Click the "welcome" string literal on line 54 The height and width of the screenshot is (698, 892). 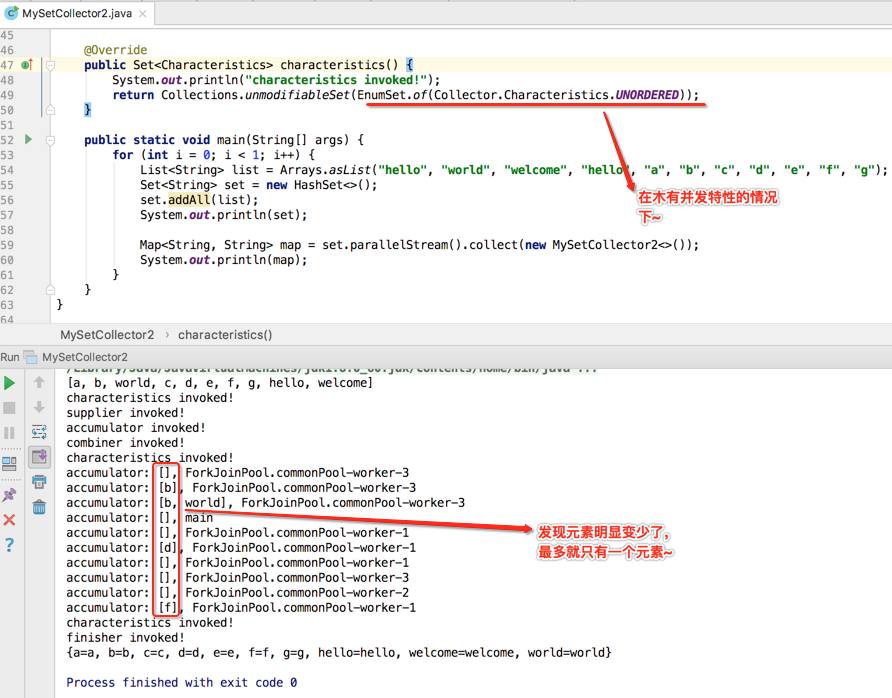[535, 170]
